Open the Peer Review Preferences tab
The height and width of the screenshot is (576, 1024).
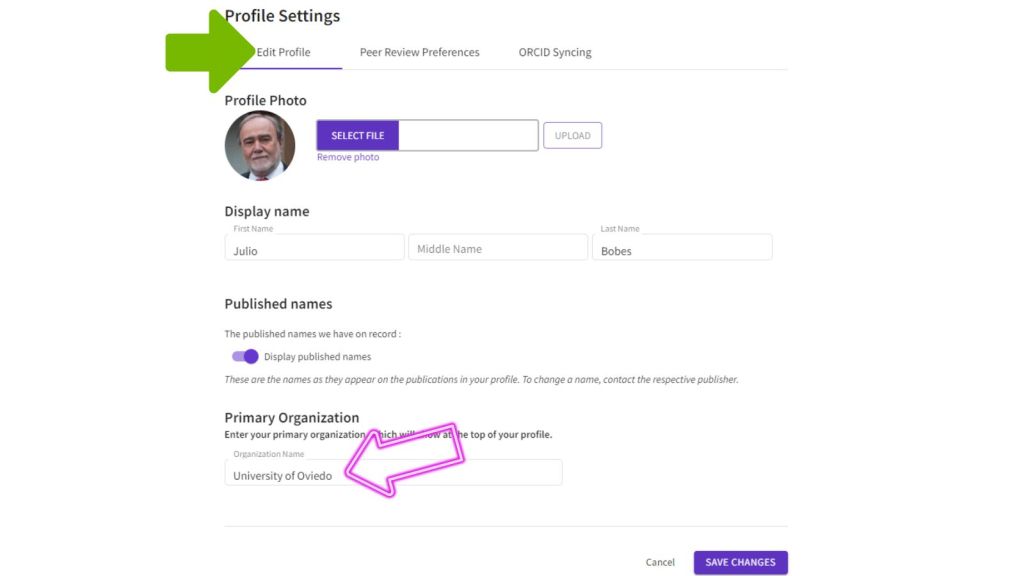419,52
